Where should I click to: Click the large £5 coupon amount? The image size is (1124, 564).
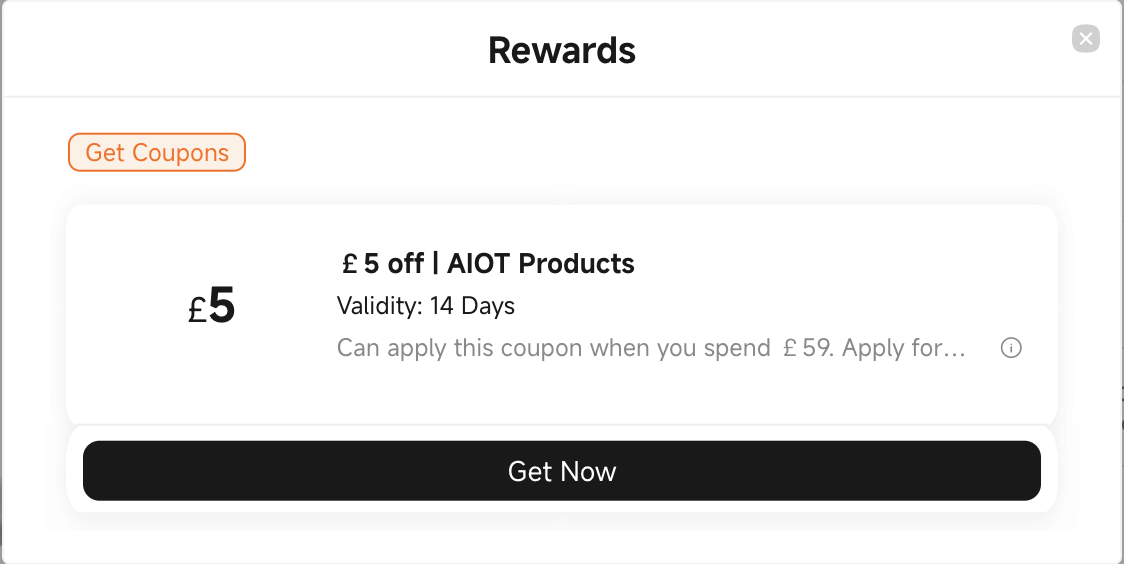(211, 306)
